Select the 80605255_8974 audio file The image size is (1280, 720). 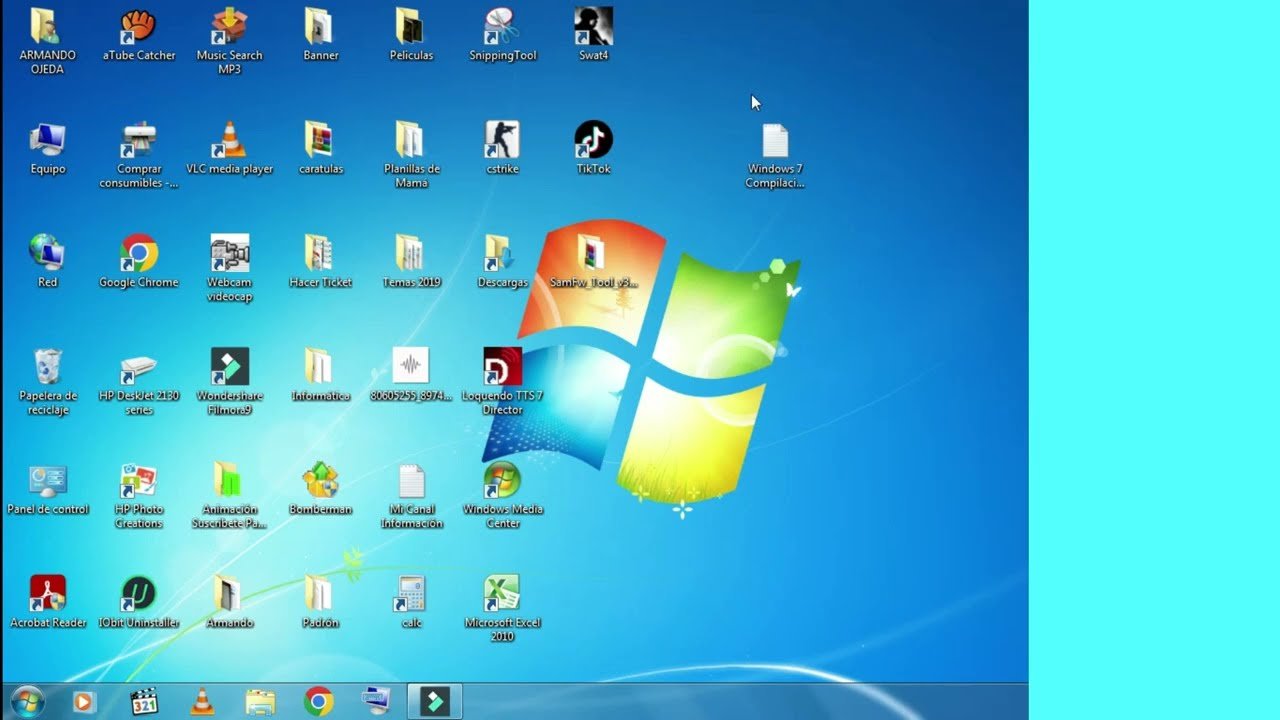point(411,375)
